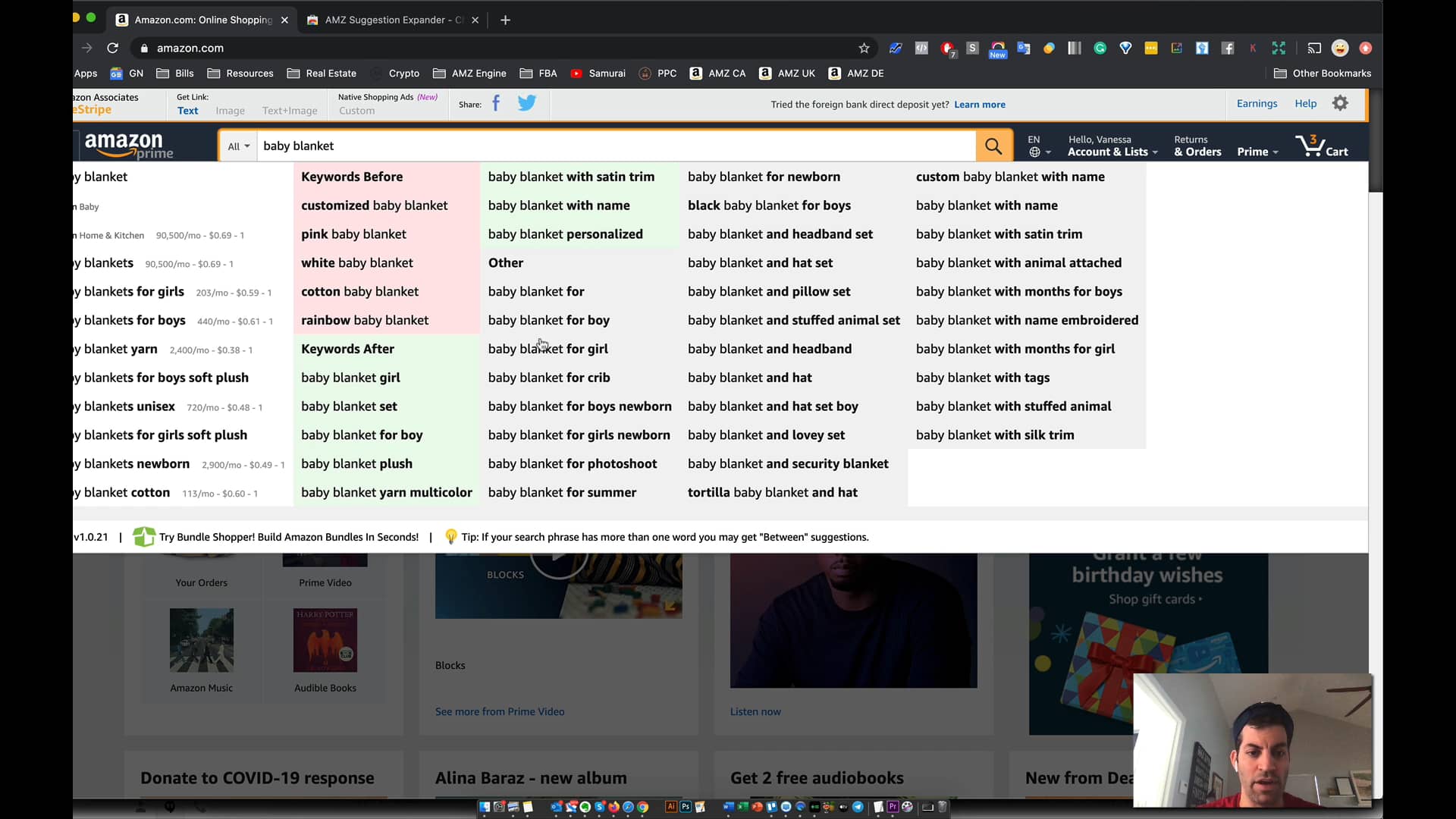This screenshot has width=1456, height=819.
Task: Click the Amazon Prime logo
Action: (x=126, y=146)
